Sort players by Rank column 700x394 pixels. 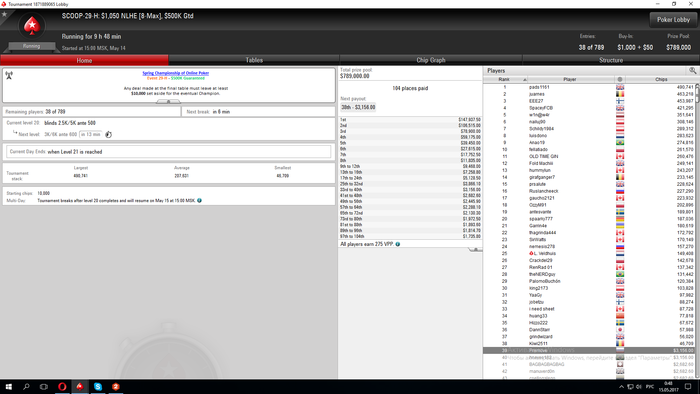tap(505, 79)
